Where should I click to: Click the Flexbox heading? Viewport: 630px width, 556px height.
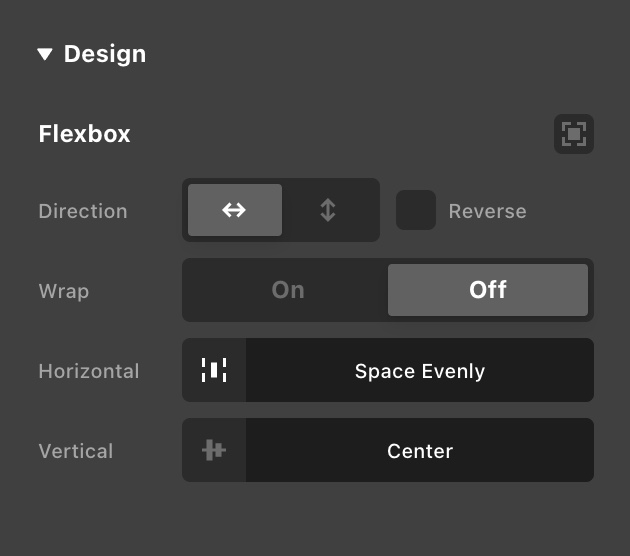[84, 134]
